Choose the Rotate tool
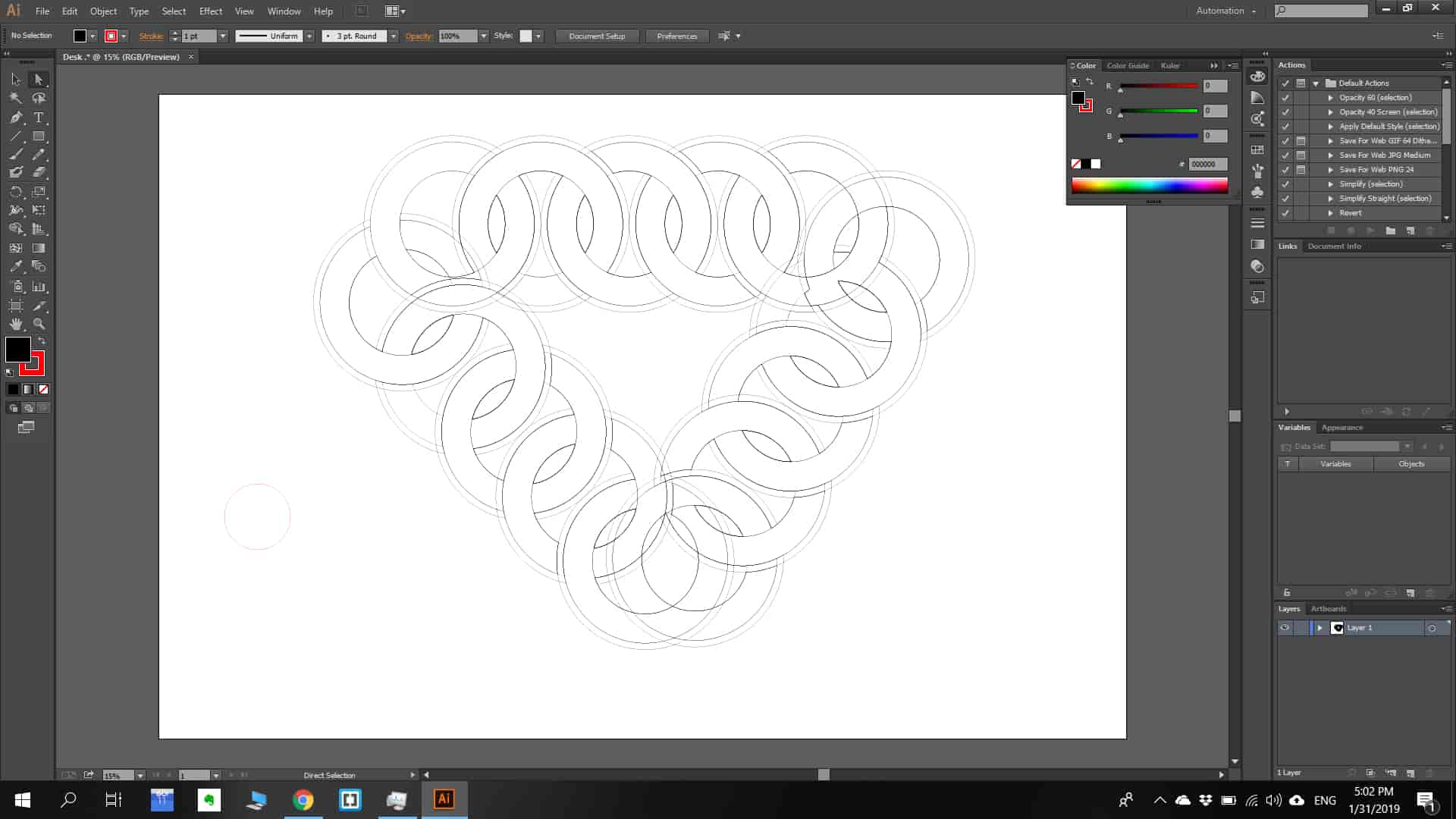 [x=16, y=192]
